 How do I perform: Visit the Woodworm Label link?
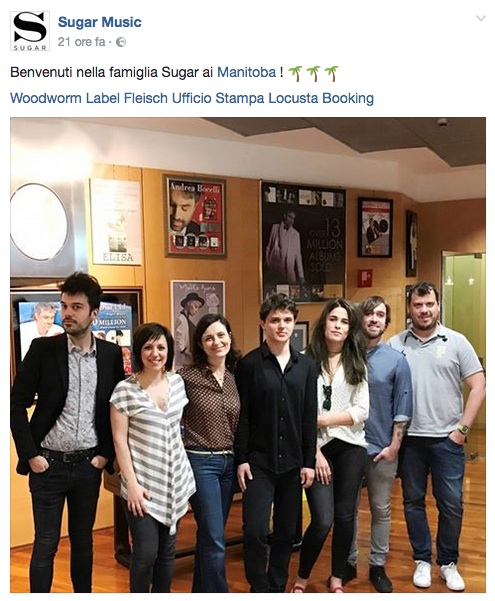pos(65,98)
